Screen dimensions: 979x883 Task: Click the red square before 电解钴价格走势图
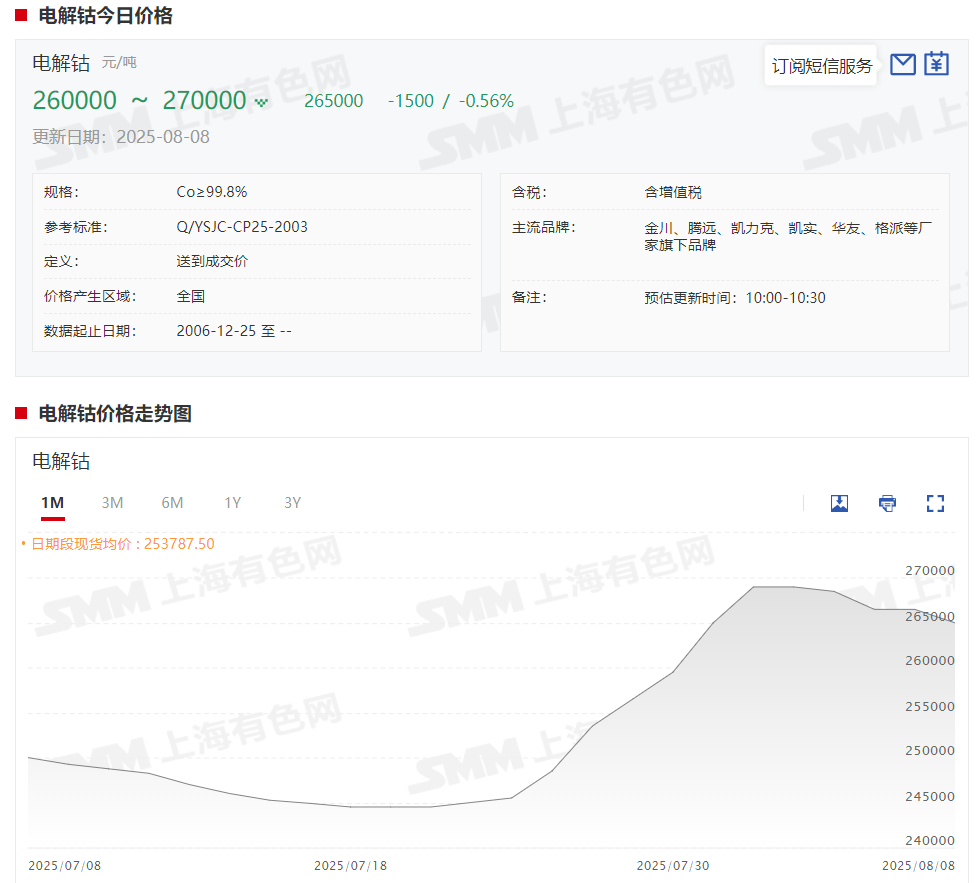[21, 413]
